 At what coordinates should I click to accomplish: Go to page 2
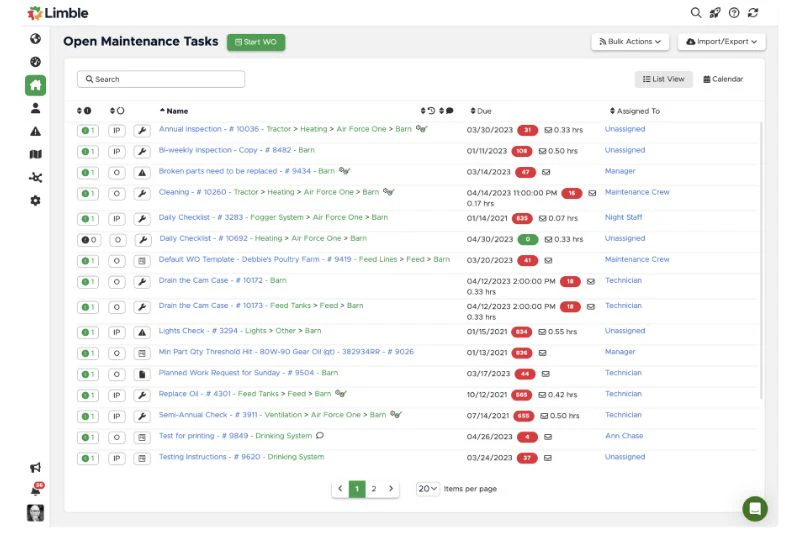point(374,489)
